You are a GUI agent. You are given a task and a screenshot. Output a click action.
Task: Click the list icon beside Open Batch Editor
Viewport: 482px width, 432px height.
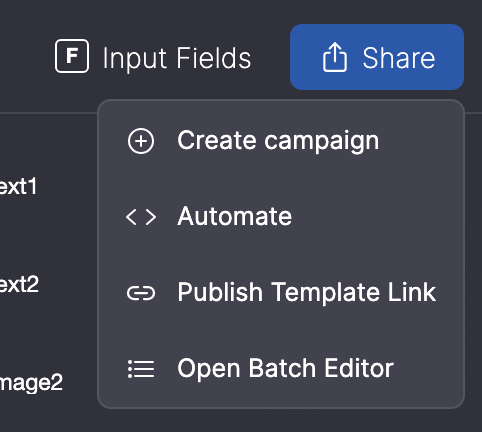(141, 369)
